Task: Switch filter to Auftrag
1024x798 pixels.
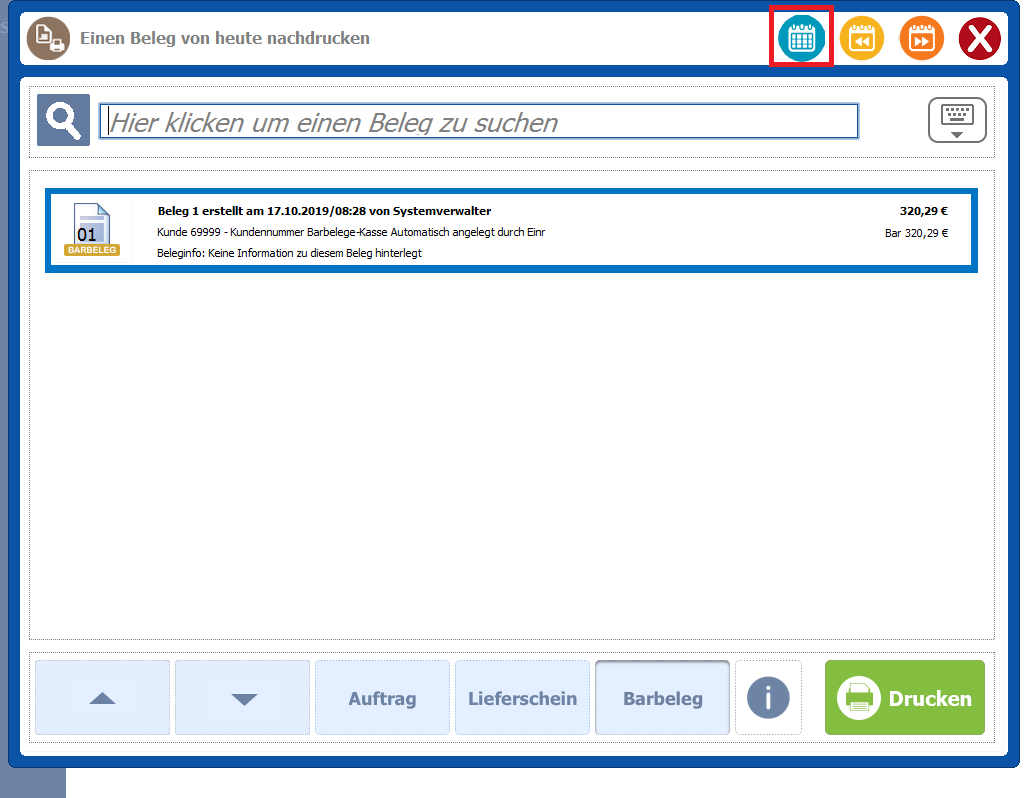Action: tap(382, 698)
